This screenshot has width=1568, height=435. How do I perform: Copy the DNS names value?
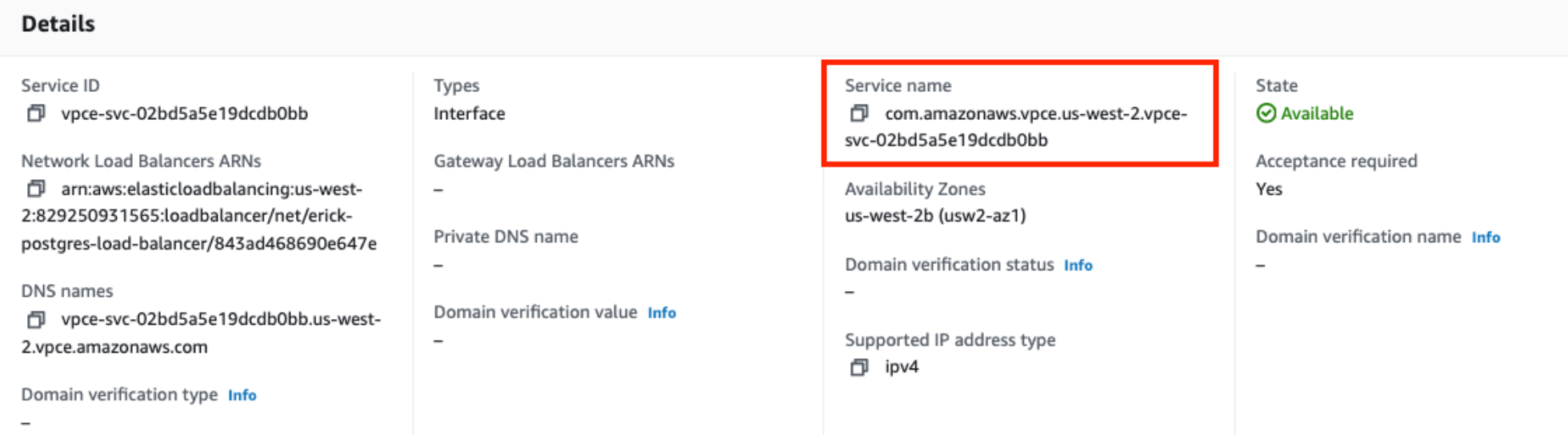pyautogui.click(x=36, y=319)
